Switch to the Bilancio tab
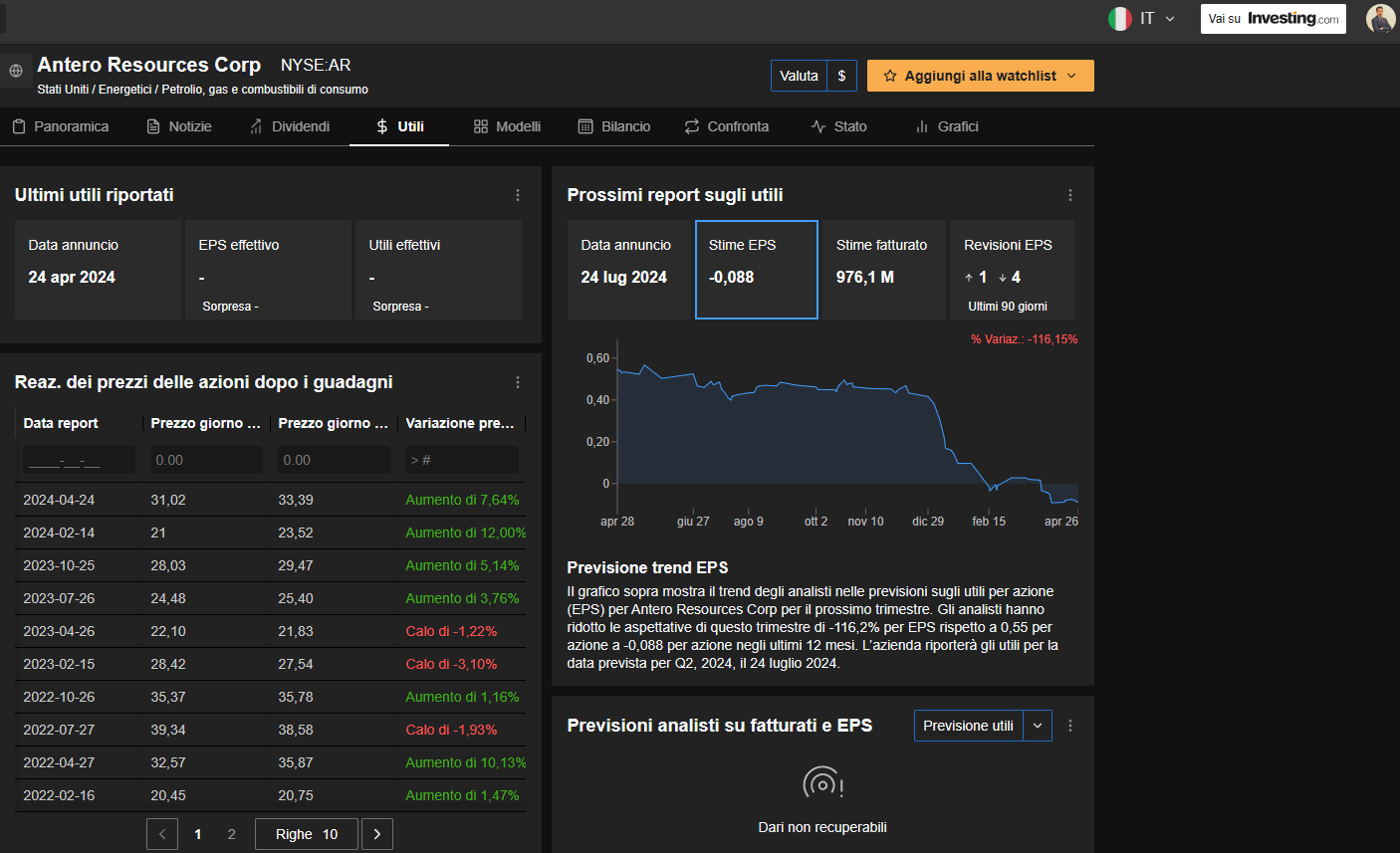Screen dimensions: 1400x853 tap(614, 126)
